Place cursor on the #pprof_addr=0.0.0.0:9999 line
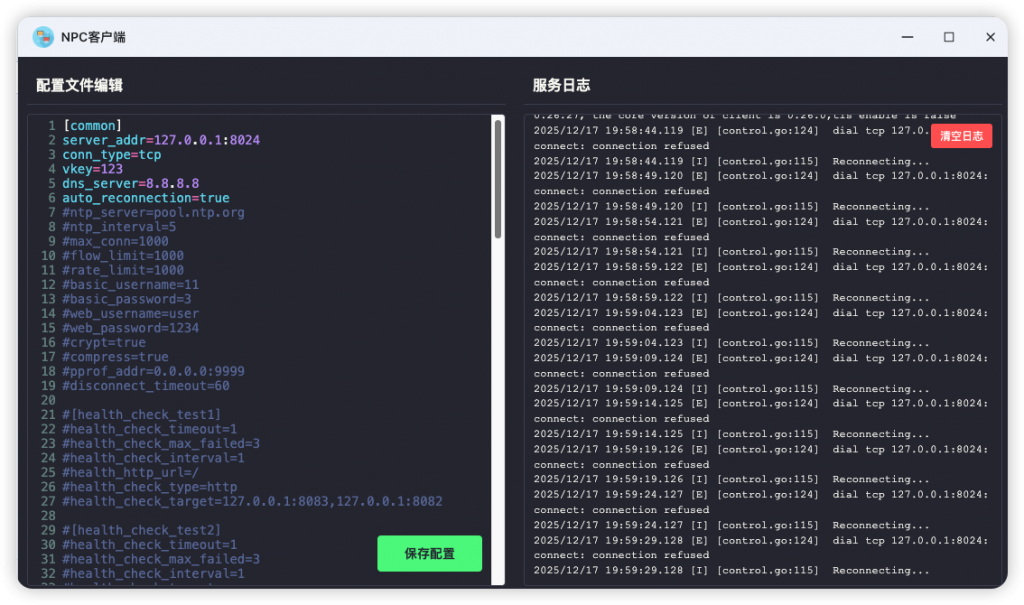Image resolution: width=1024 pixels, height=605 pixels. [153, 371]
